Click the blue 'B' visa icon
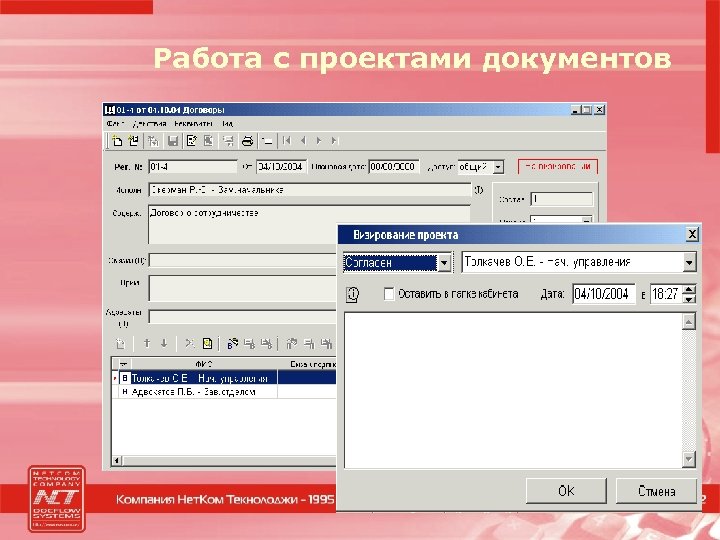The height and width of the screenshot is (540, 720). 232,343
